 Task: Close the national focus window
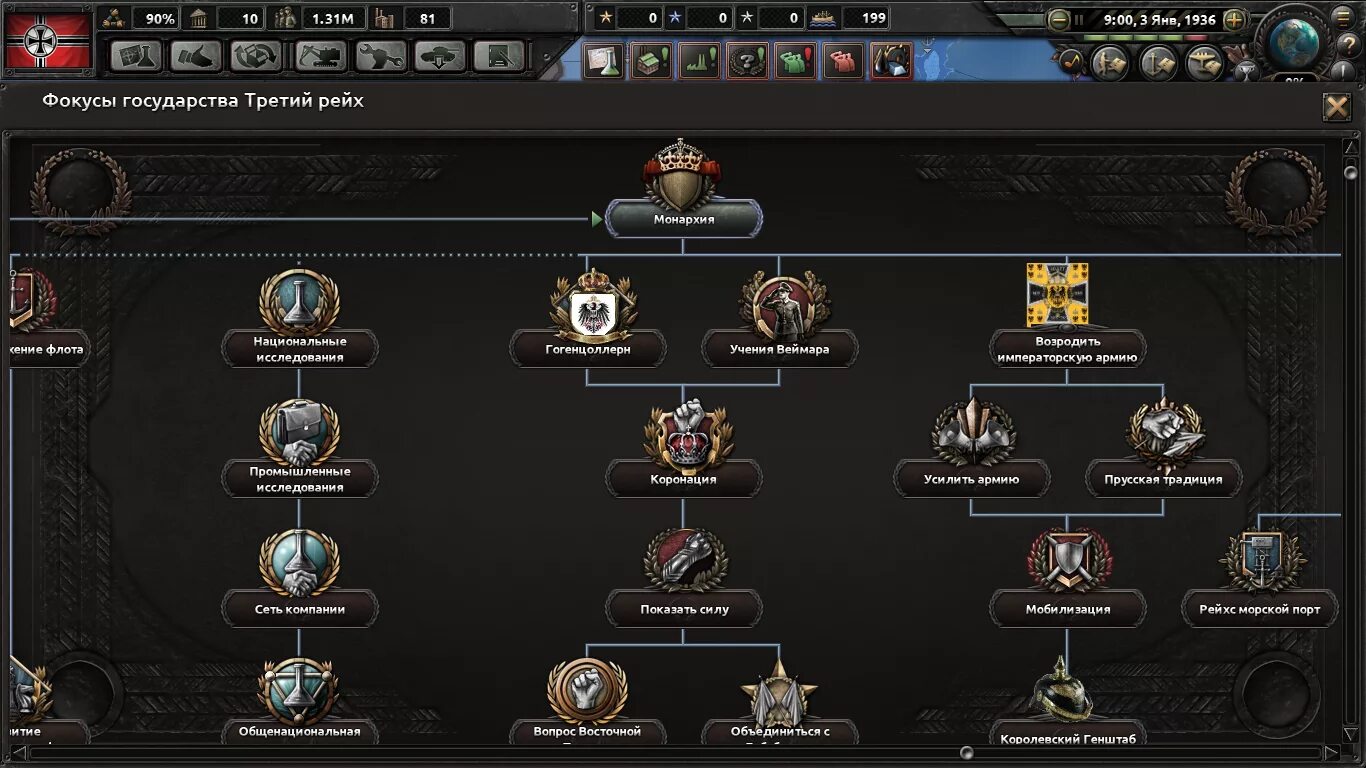[1336, 107]
